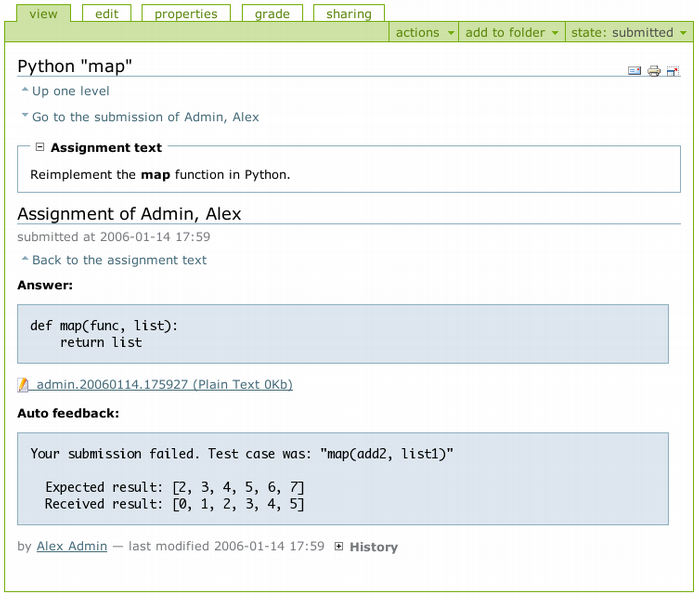
Task: Open the 'state: submitted' dropdown
Action: click(627, 32)
